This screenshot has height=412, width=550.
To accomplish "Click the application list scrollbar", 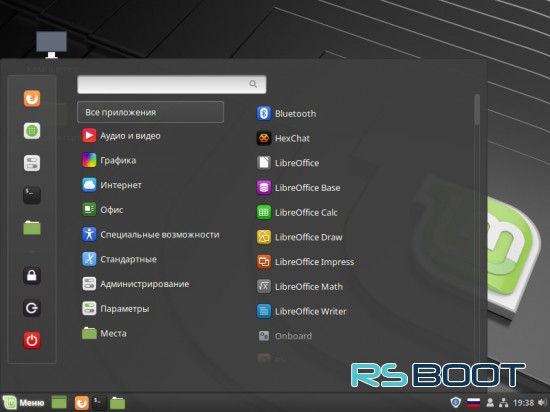I will (x=477, y=109).
